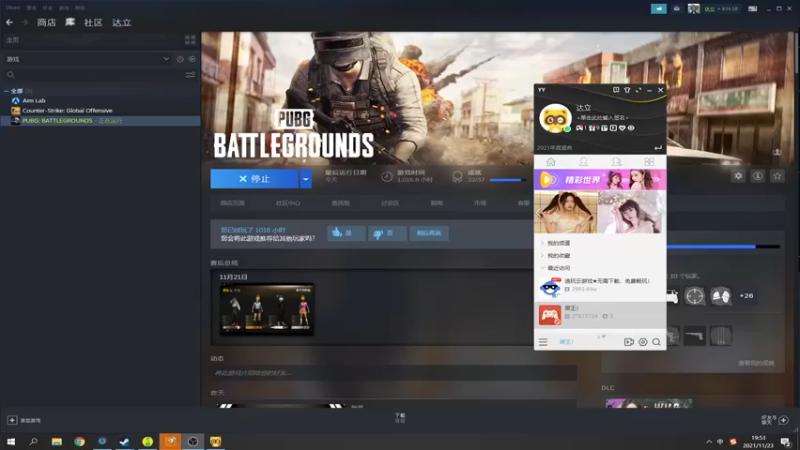This screenshot has height=450, width=800.
Task: Open PUBG settings gear icon
Action: click(x=738, y=176)
